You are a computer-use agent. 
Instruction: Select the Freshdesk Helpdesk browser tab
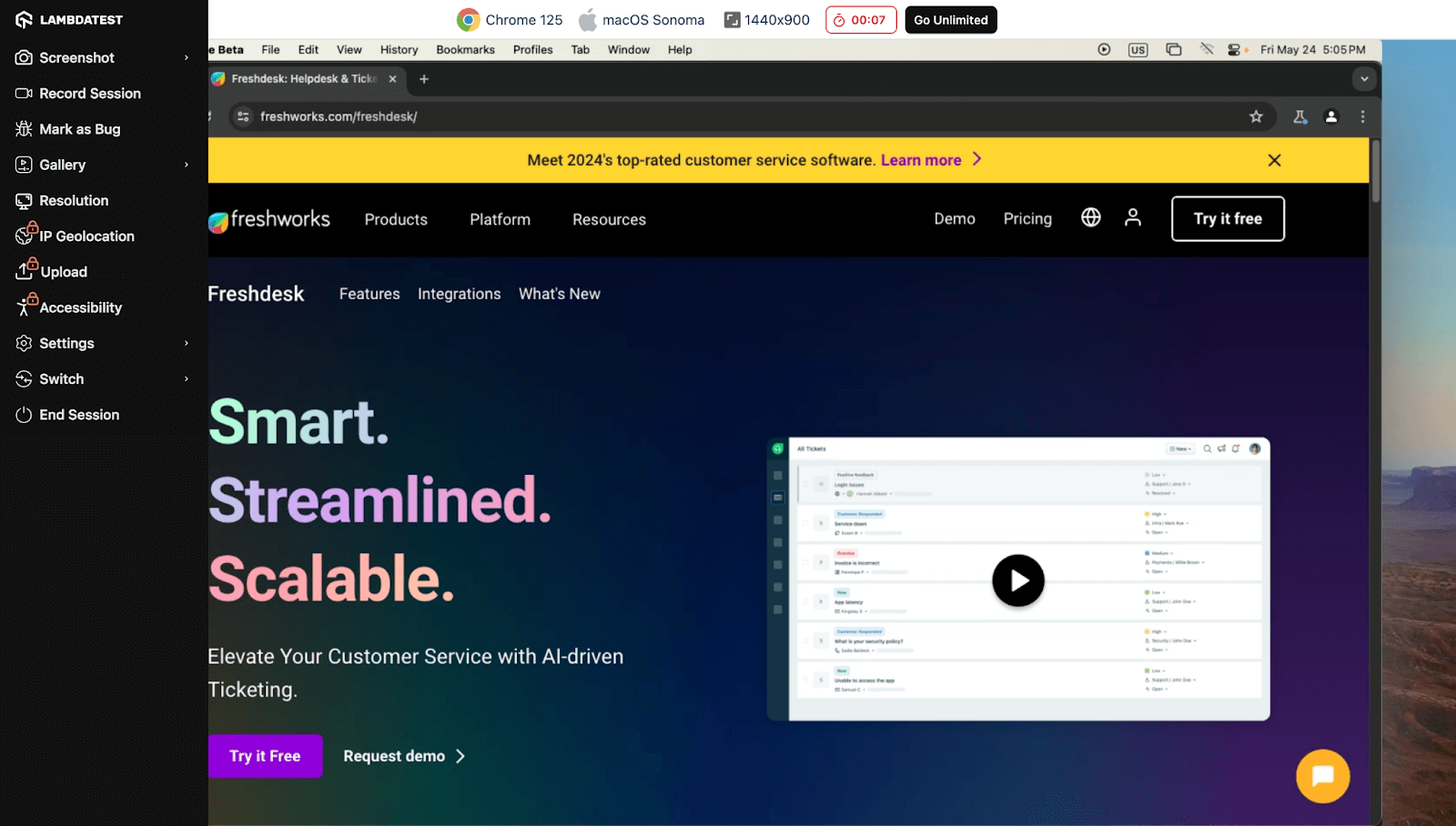[304, 79]
